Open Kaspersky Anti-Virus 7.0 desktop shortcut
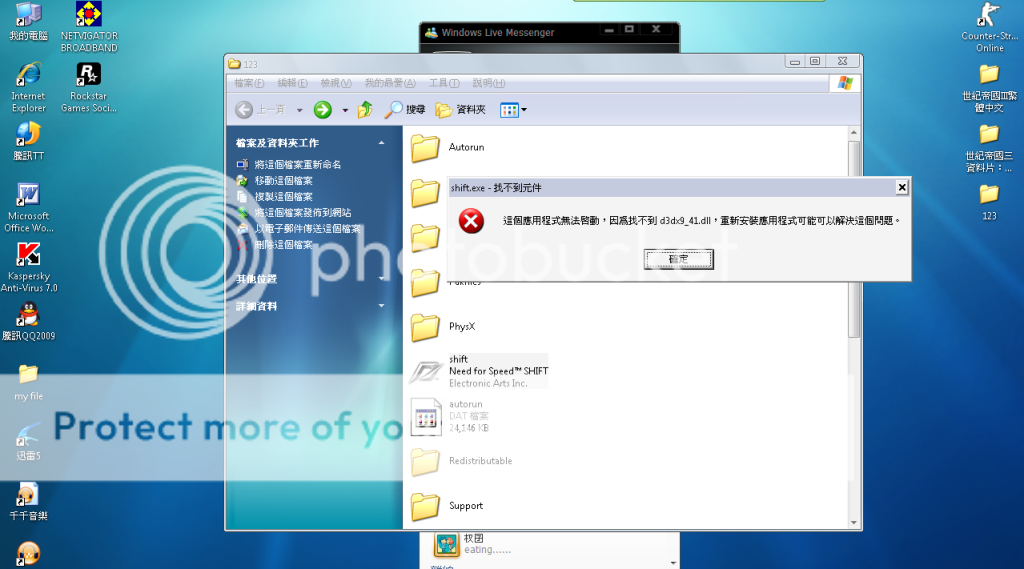The height and width of the screenshot is (569, 1024). pyautogui.click(x=28, y=266)
